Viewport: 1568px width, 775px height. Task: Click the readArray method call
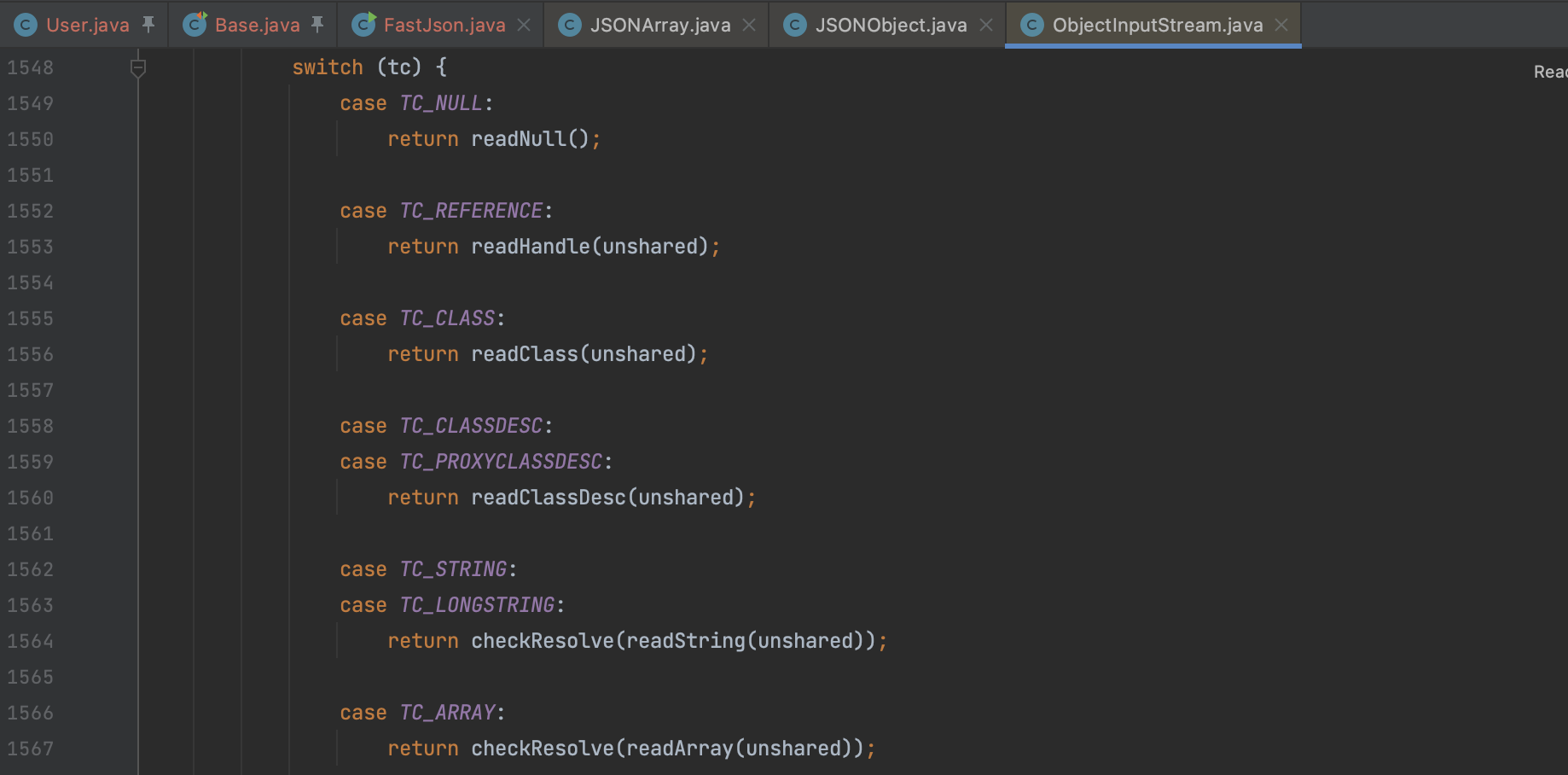coord(680,749)
